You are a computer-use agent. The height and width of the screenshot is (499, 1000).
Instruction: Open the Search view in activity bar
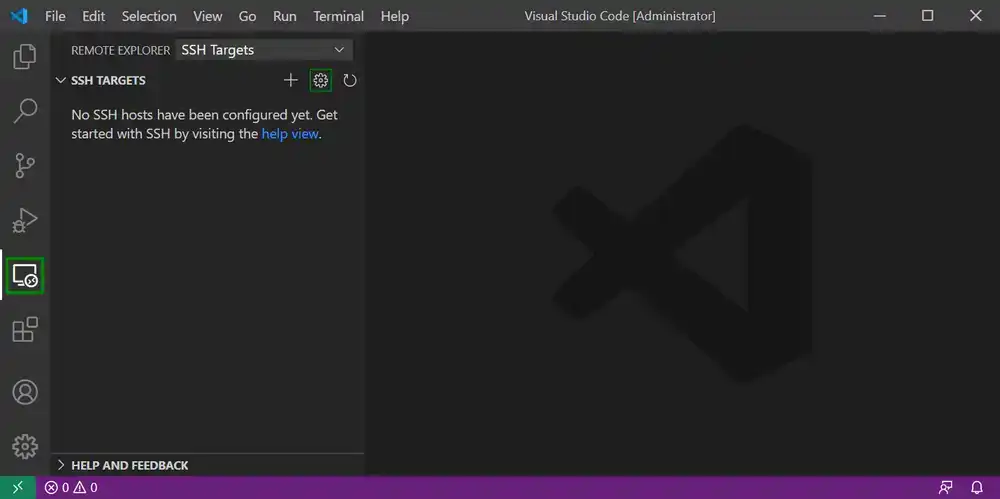pyautogui.click(x=25, y=111)
